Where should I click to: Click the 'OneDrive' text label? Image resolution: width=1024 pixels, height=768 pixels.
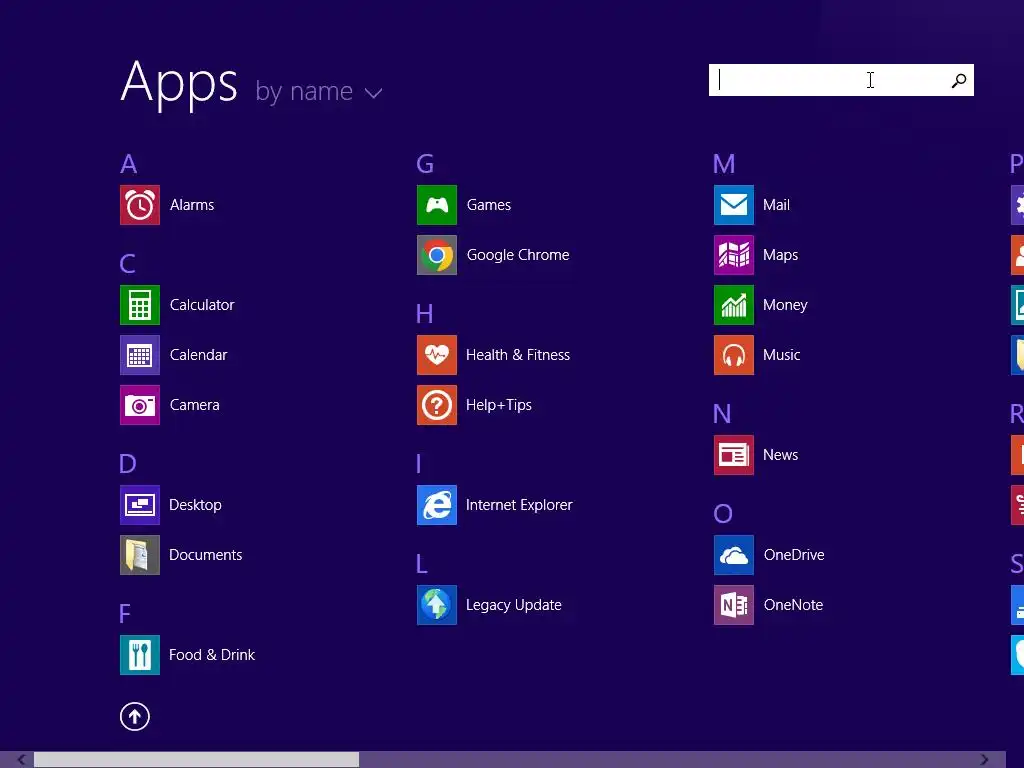[794, 555]
